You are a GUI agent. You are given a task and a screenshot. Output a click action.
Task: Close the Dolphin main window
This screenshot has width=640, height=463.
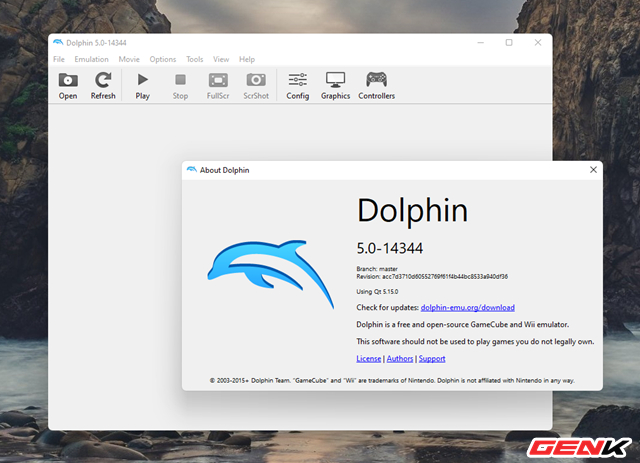(x=538, y=42)
